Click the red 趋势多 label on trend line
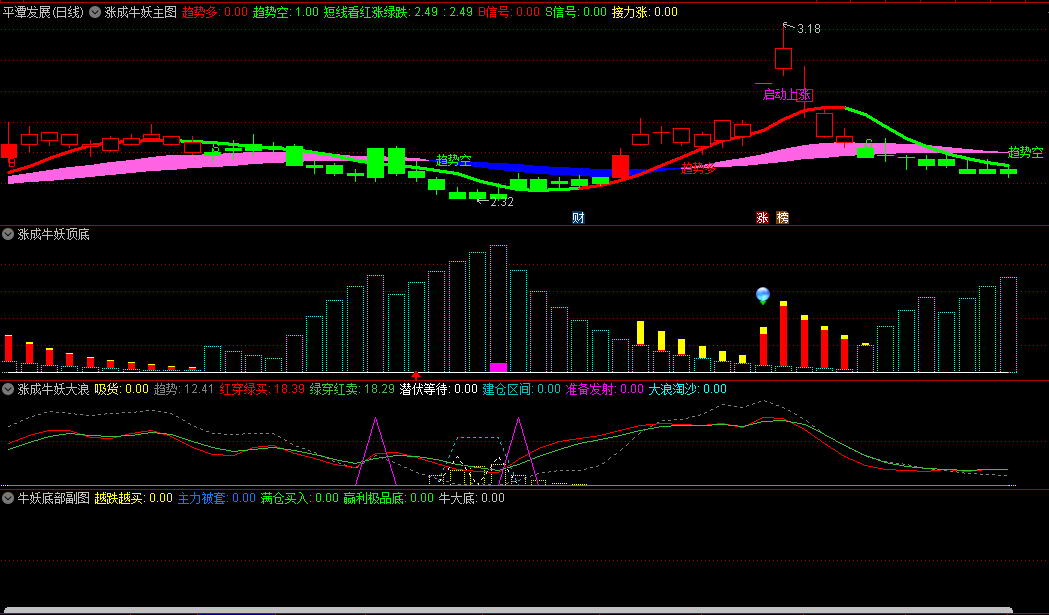This screenshot has height=615, width=1049. pos(698,168)
